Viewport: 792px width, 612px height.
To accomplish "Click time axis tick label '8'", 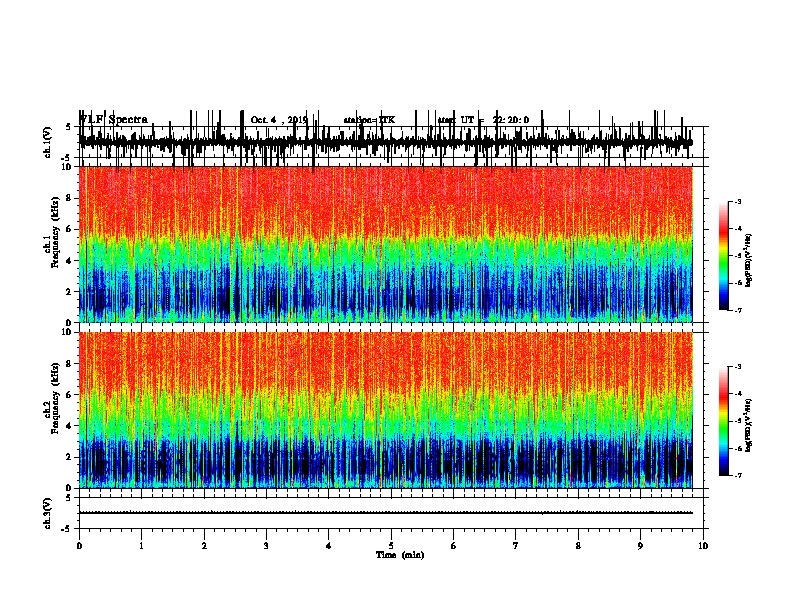I will tap(578, 546).
